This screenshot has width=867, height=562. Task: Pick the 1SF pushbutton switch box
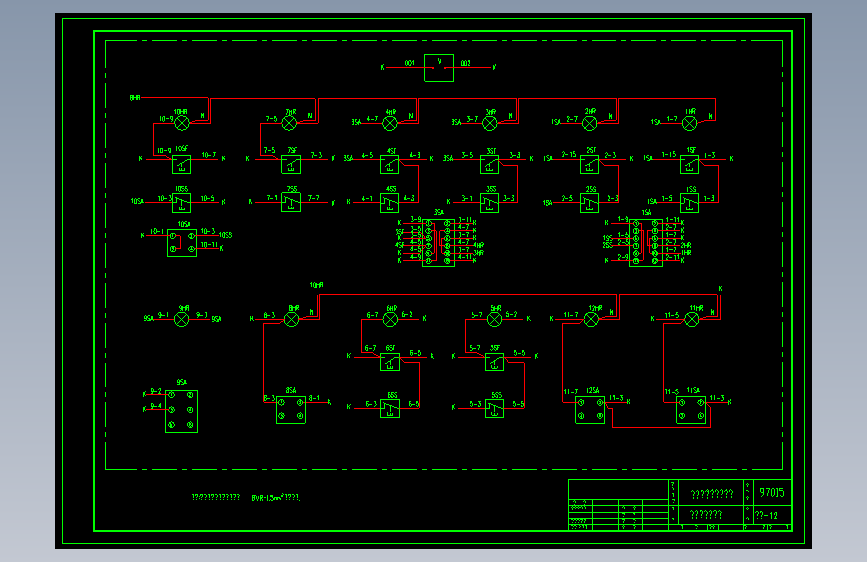(x=690, y=164)
